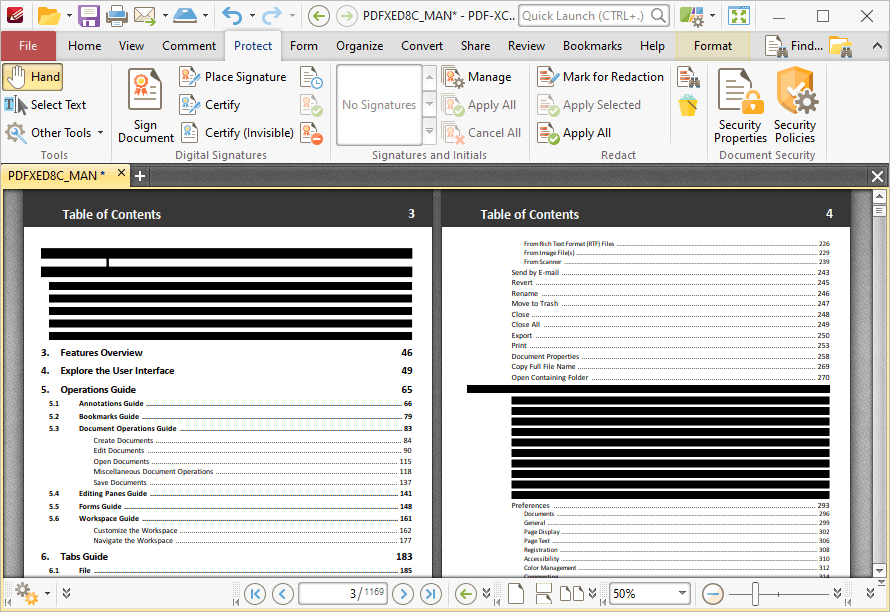
Task: Click the Open folder icon in quick access toolbar
Action: coord(49,16)
